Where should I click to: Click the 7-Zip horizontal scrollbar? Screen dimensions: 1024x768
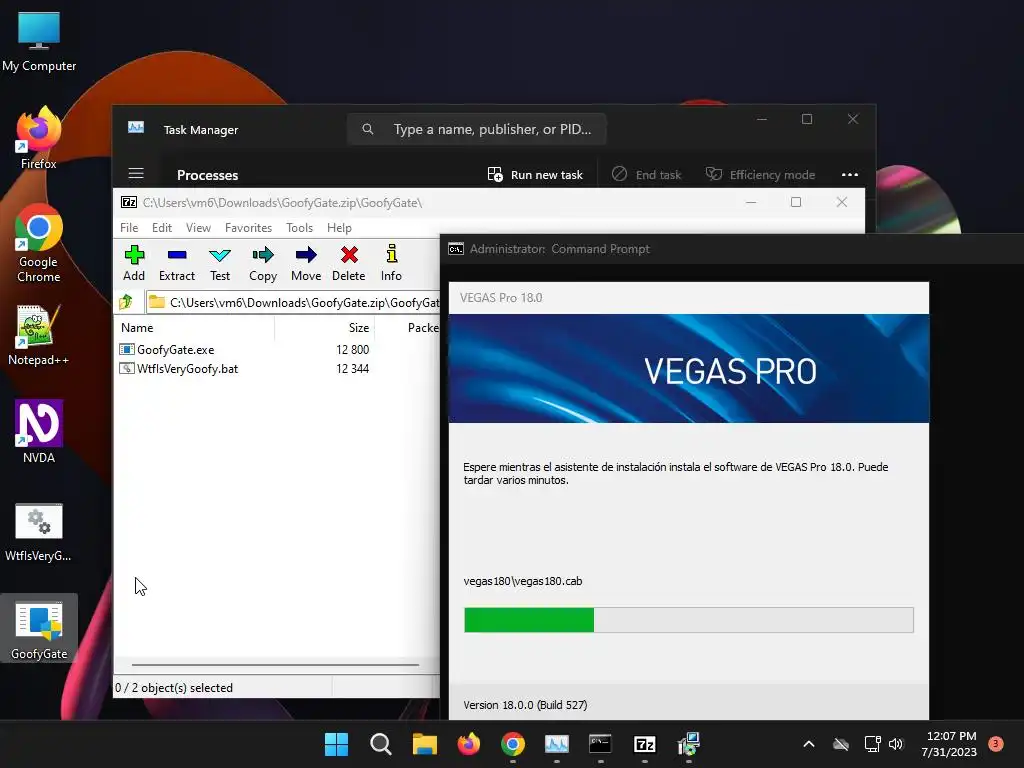click(x=275, y=665)
